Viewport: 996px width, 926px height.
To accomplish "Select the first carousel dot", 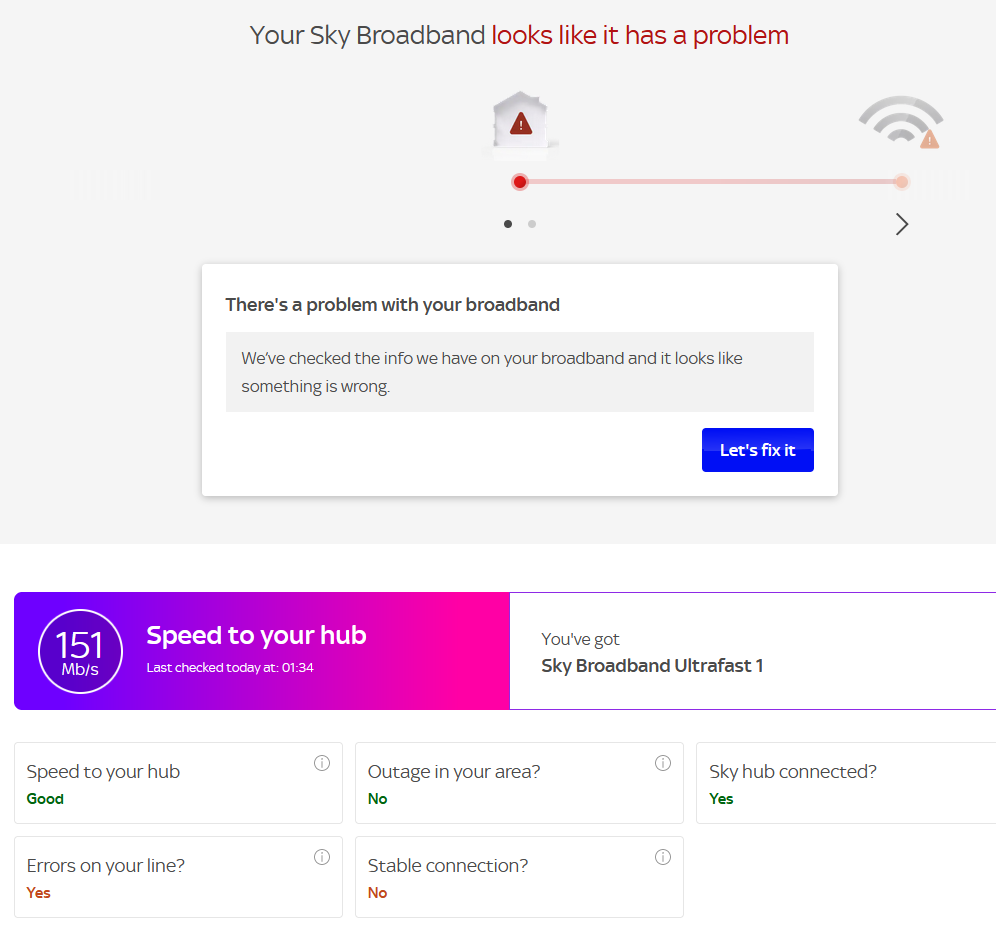I will click(x=508, y=224).
